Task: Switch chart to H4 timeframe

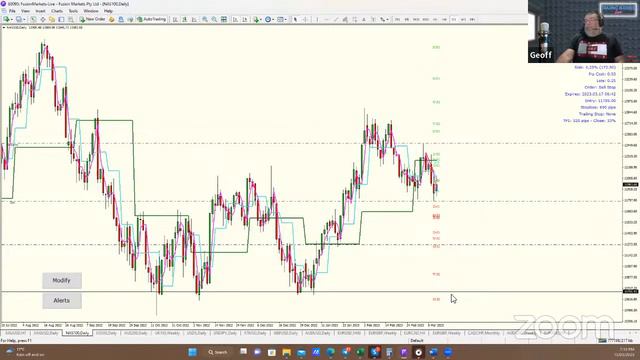Action: 444,19
